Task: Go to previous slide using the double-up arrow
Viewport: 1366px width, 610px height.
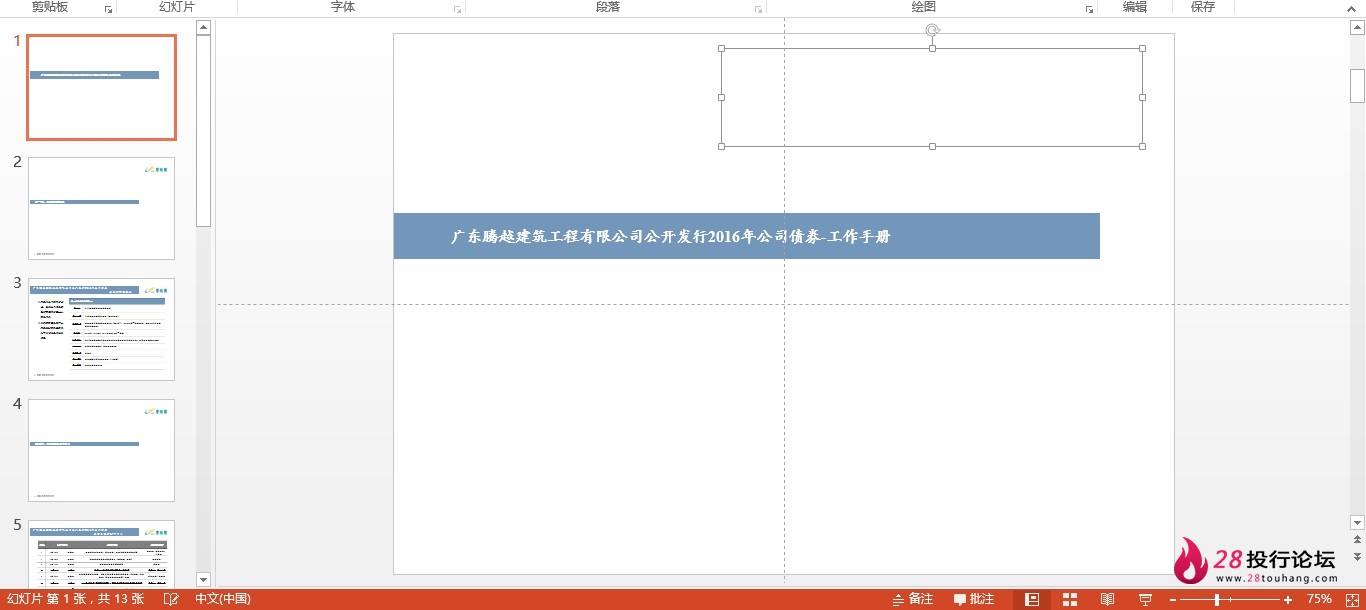Action: pyautogui.click(x=1357, y=541)
